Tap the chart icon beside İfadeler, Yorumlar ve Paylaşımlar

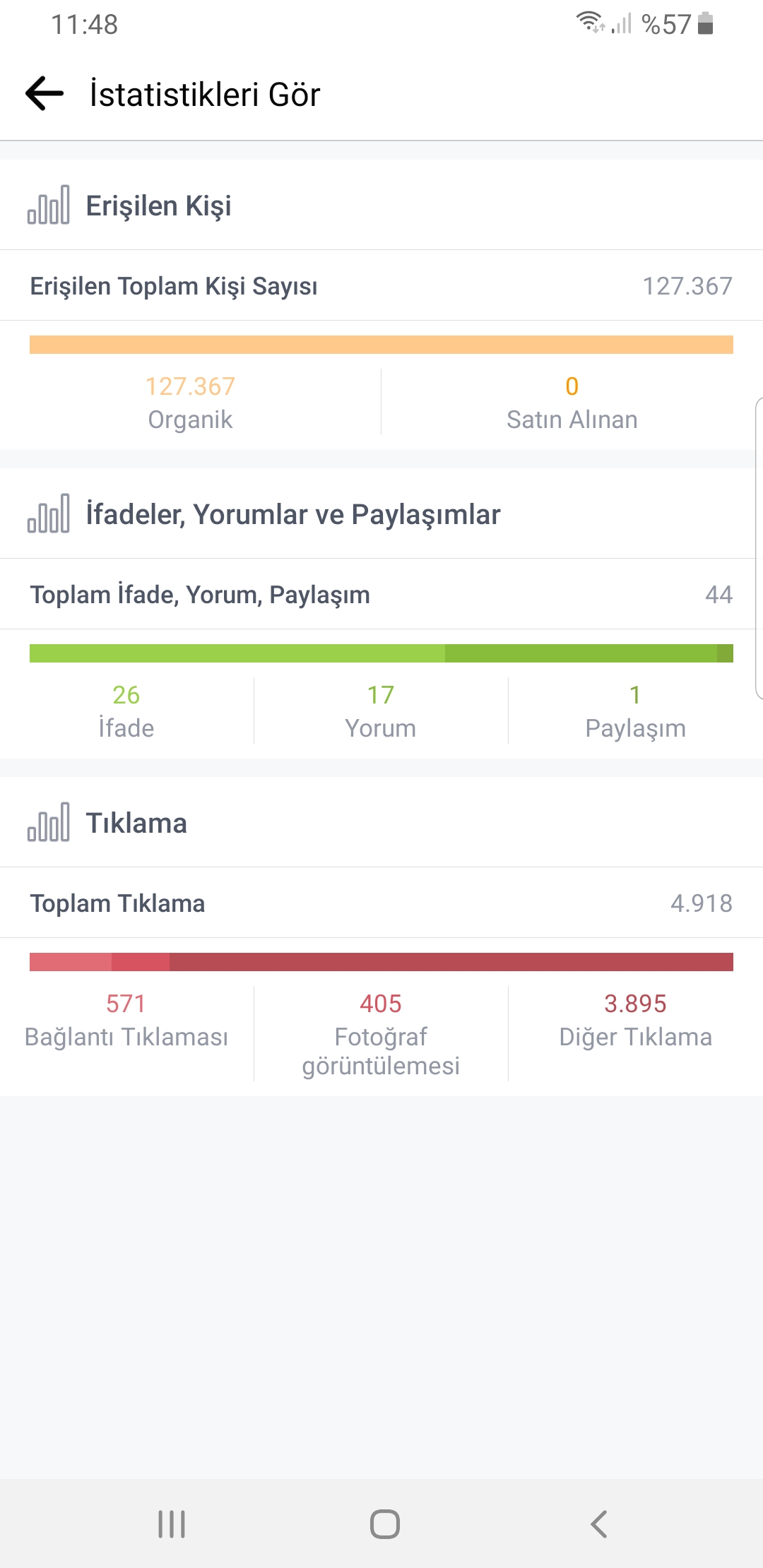click(x=49, y=513)
